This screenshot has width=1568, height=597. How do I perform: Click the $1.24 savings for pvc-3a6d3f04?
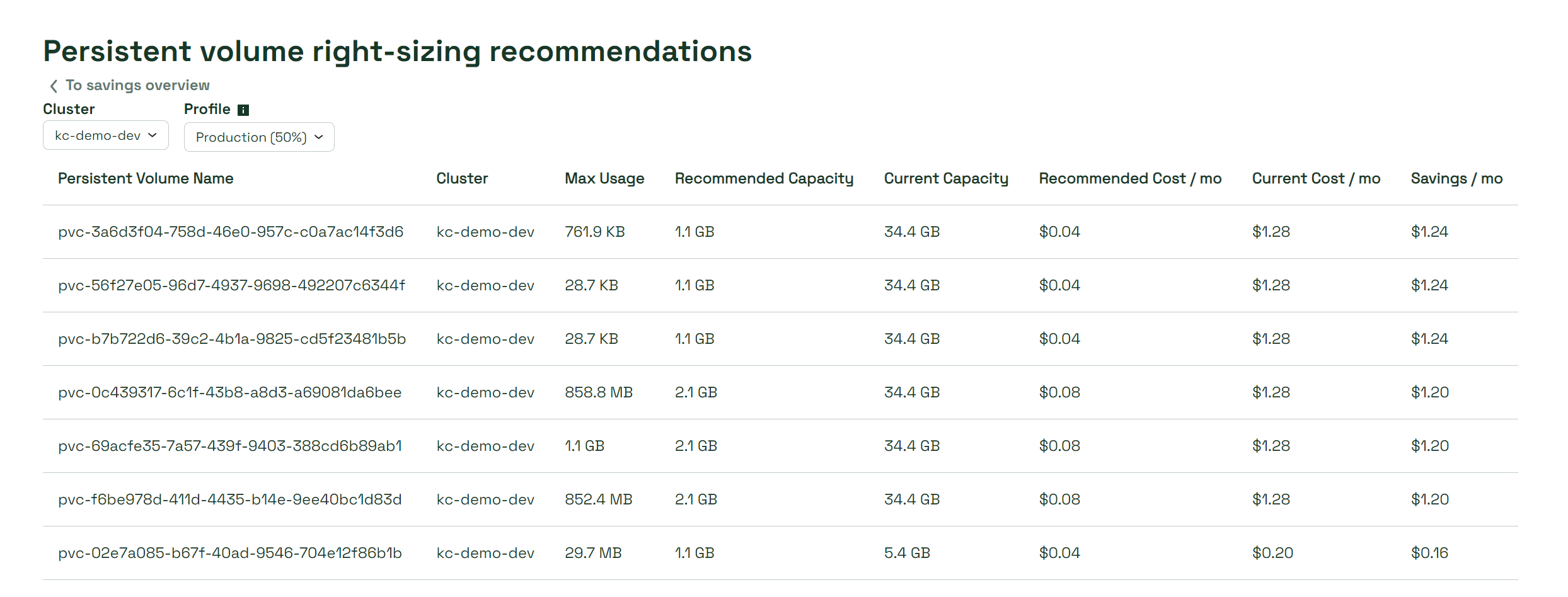(1429, 232)
